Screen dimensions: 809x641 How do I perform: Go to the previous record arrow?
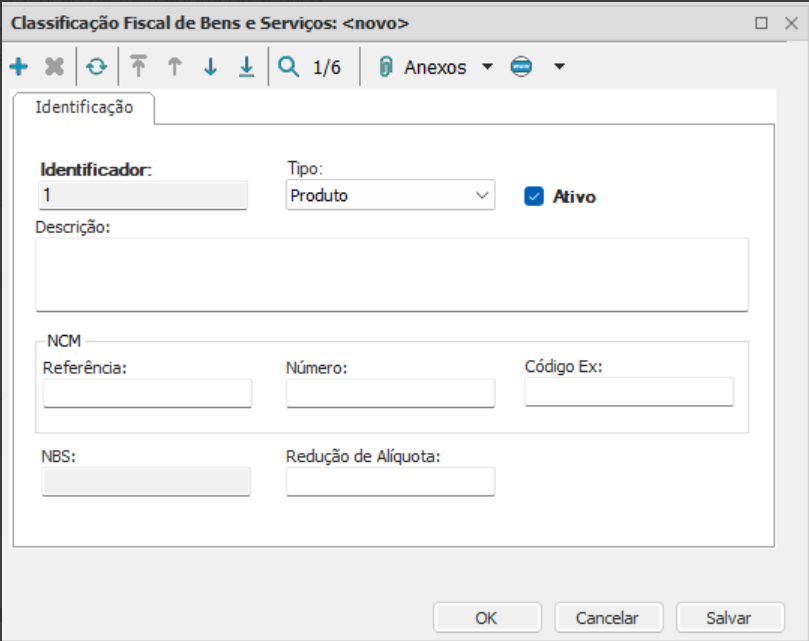tap(174, 67)
